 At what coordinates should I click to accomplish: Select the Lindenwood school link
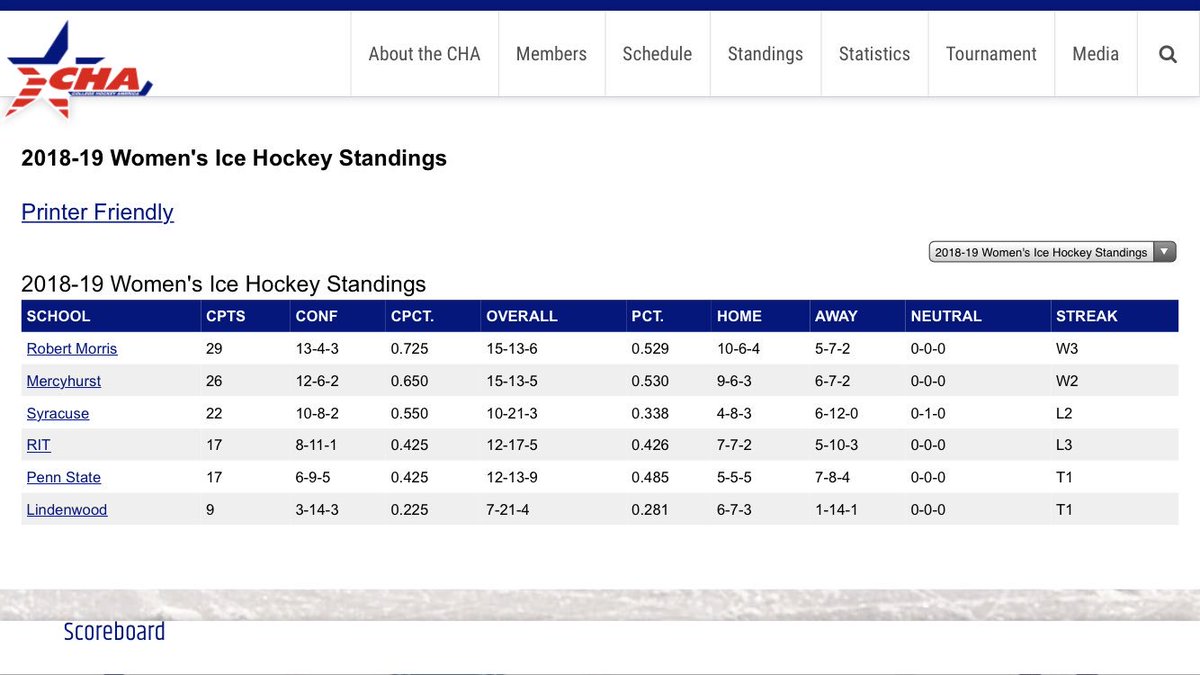click(x=67, y=509)
